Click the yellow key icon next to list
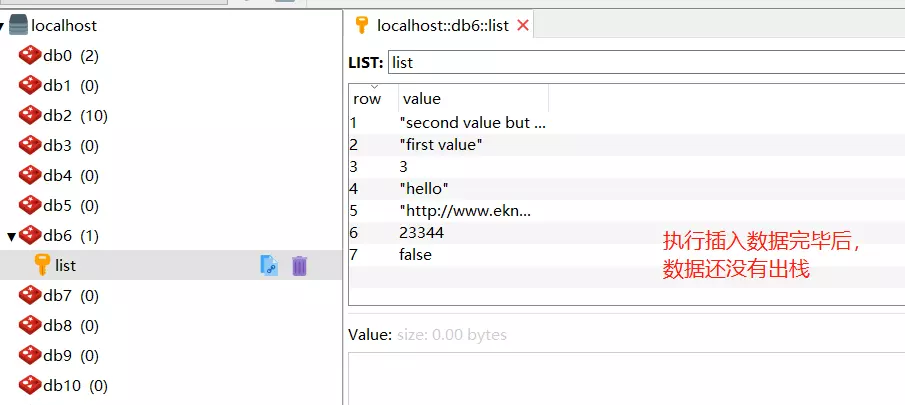Viewport: 905px width, 405px height. [x=42, y=265]
